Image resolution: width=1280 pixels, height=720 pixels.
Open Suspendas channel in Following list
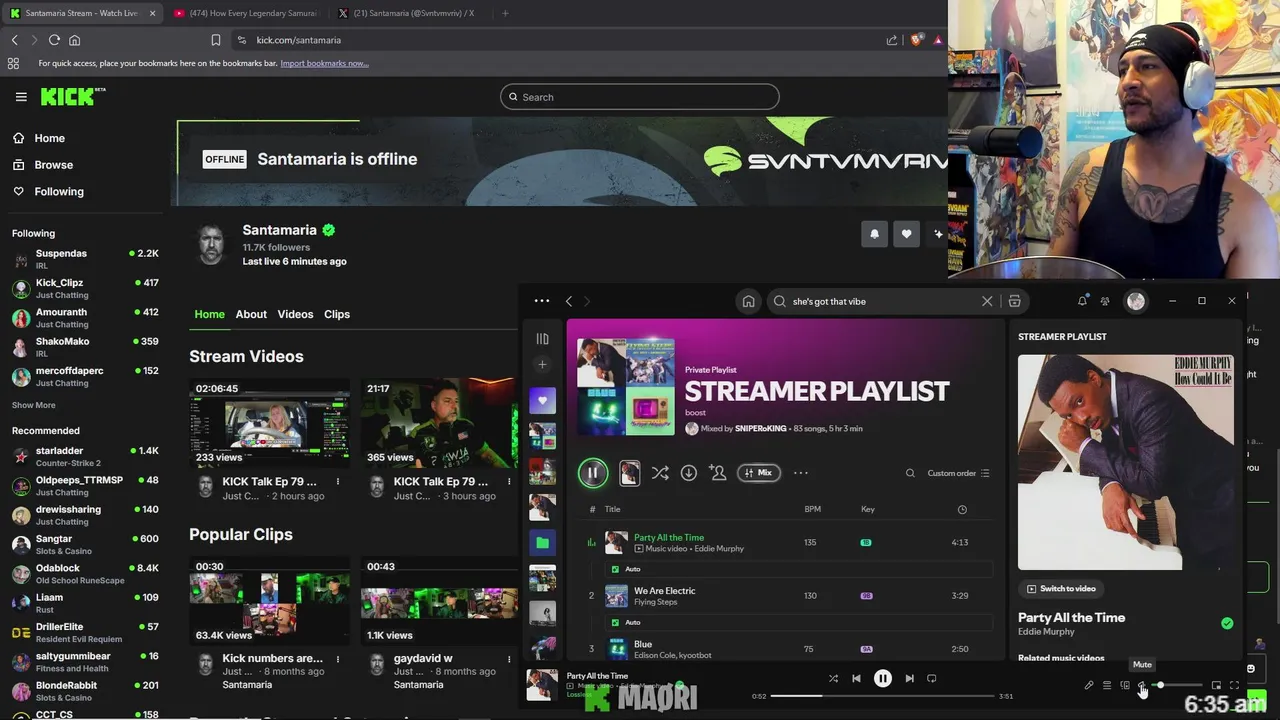pos(85,260)
